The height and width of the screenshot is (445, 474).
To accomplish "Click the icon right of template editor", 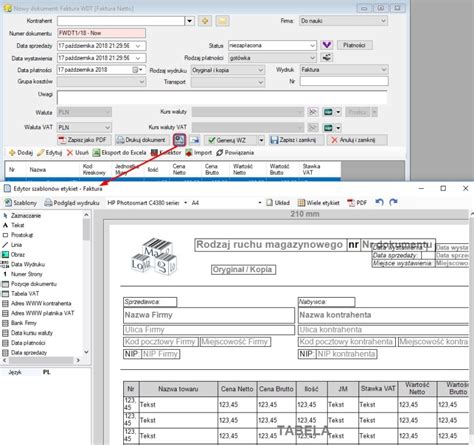I will pos(195,140).
